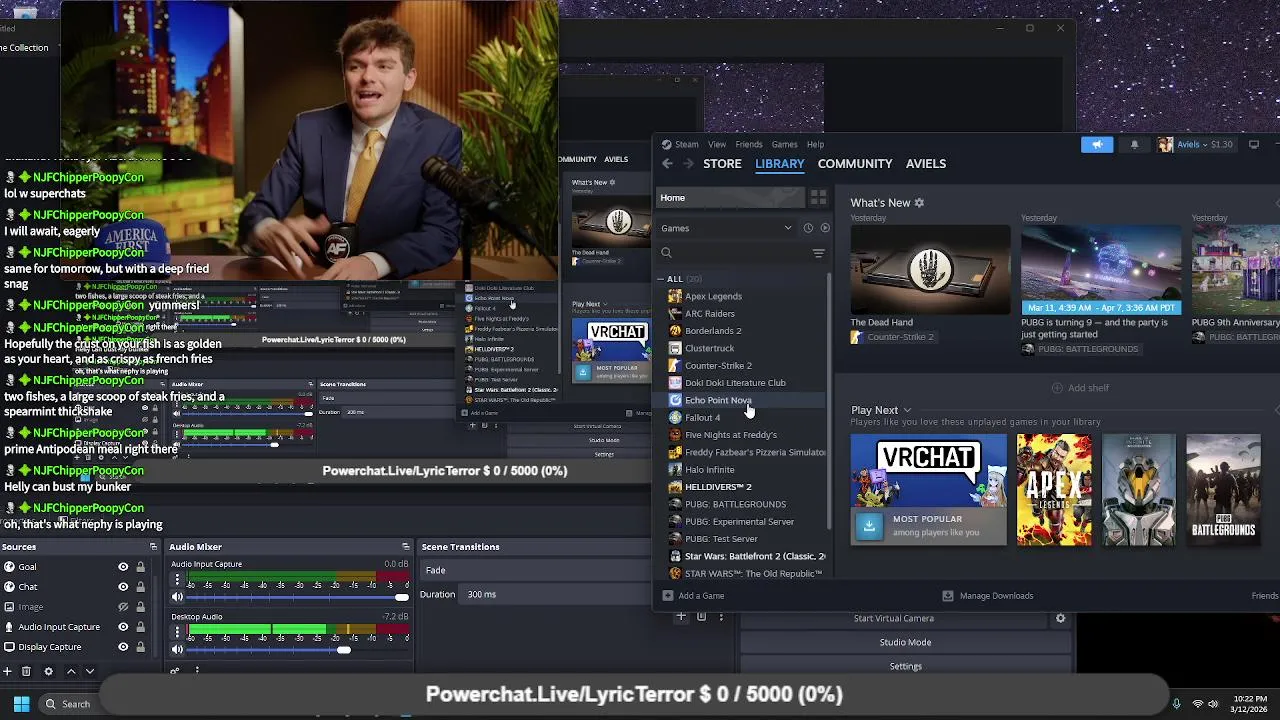Image resolution: width=1280 pixels, height=720 pixels.
Task: Remove transition with trash icon under Steam
Action: 701,617
